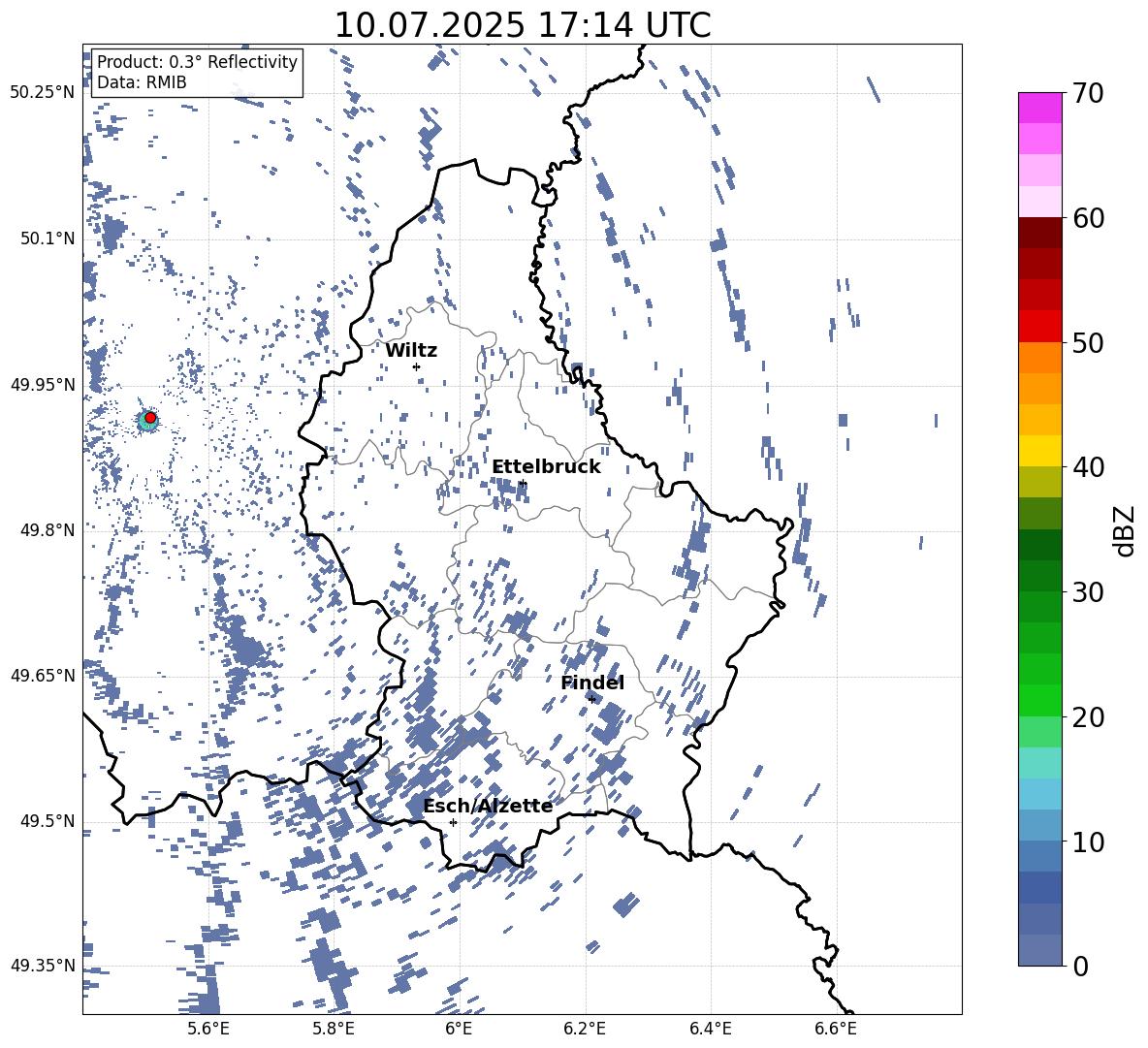Click the red radar location marker

[x=150, y=418]
